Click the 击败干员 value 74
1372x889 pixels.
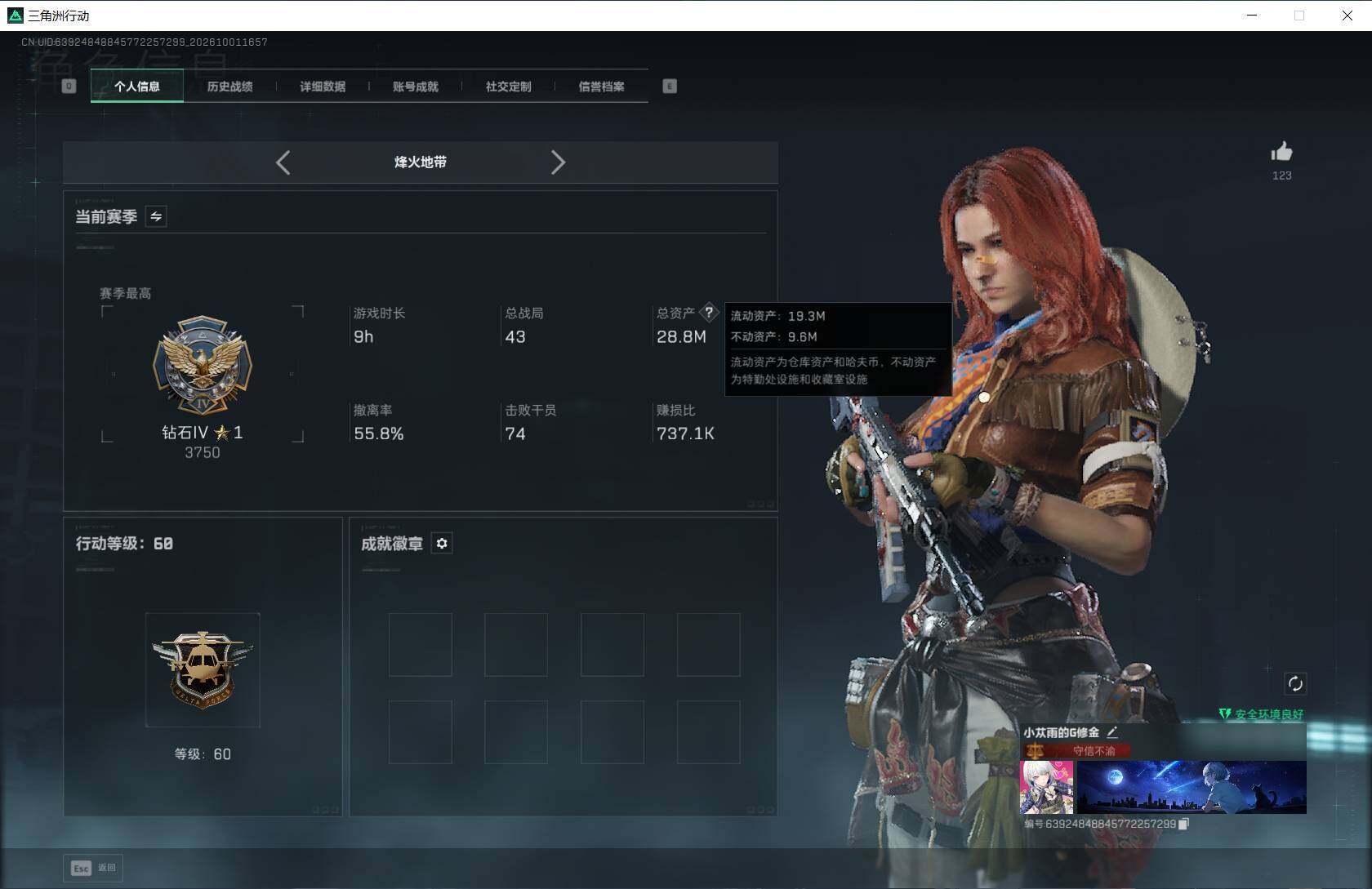[x=515, y=433]
